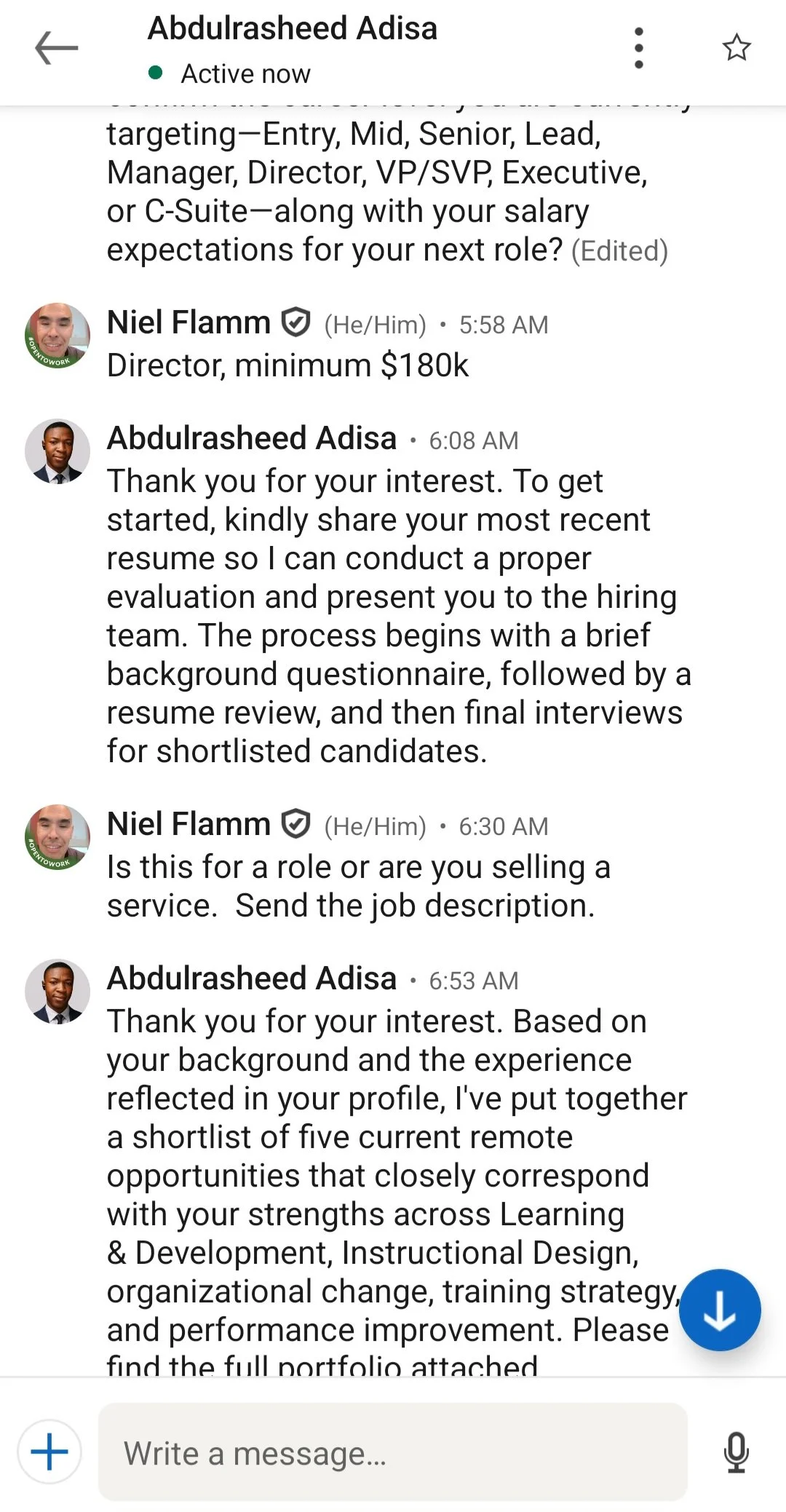
Task: Tap the back arrow icon
Action: click(56, 48)
